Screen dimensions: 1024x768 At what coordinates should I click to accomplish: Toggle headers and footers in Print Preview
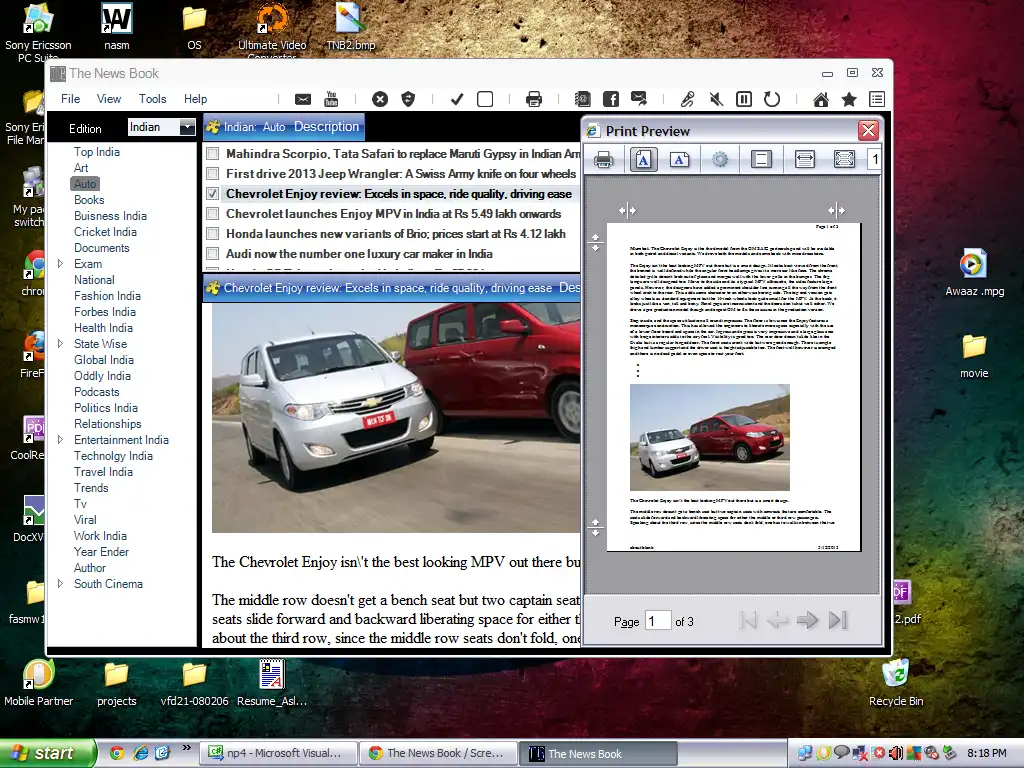click(x=761, y=159)
